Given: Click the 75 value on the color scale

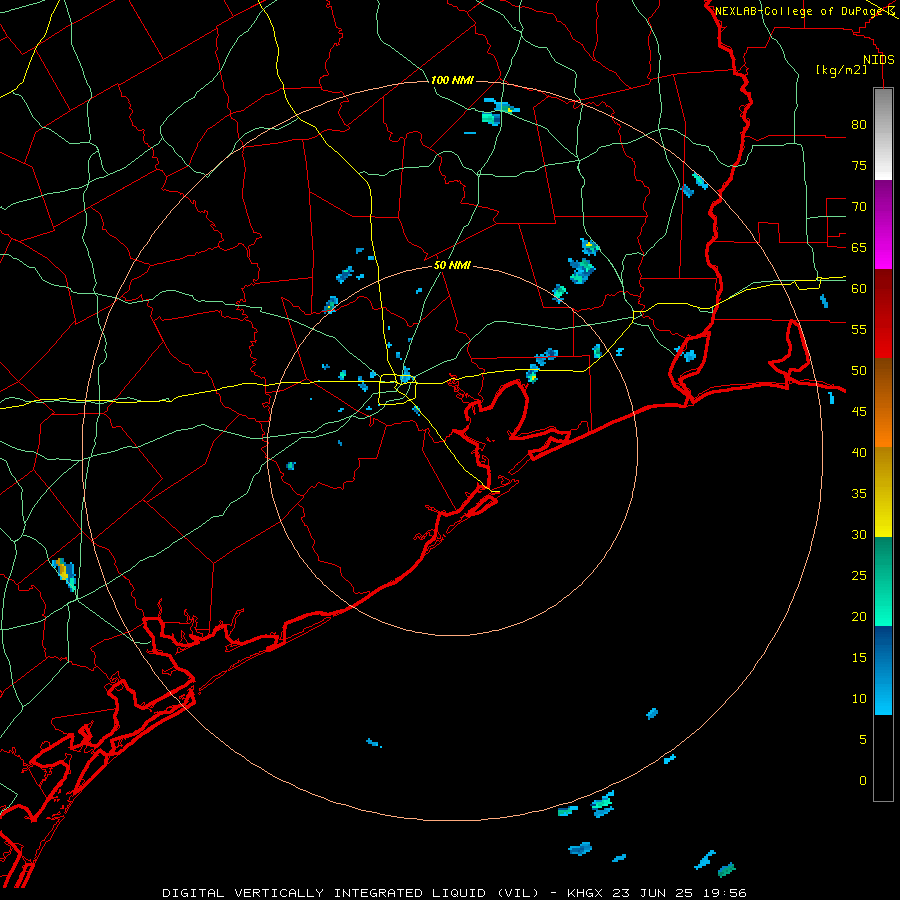Looking at the screenshot, I should click(859, 165).
